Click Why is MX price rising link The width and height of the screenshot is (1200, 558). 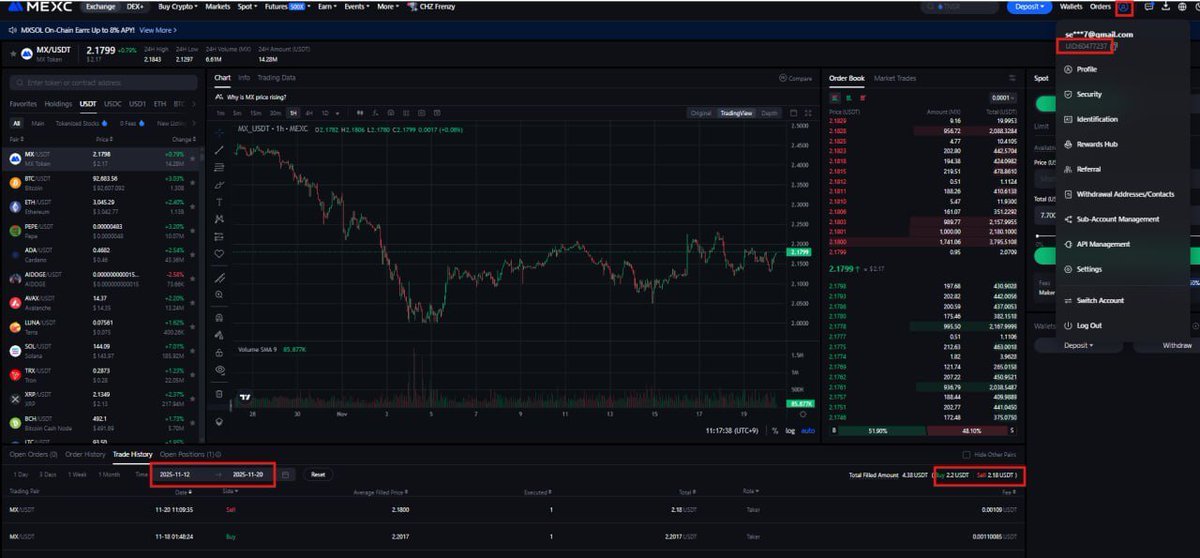click(255, 97)
